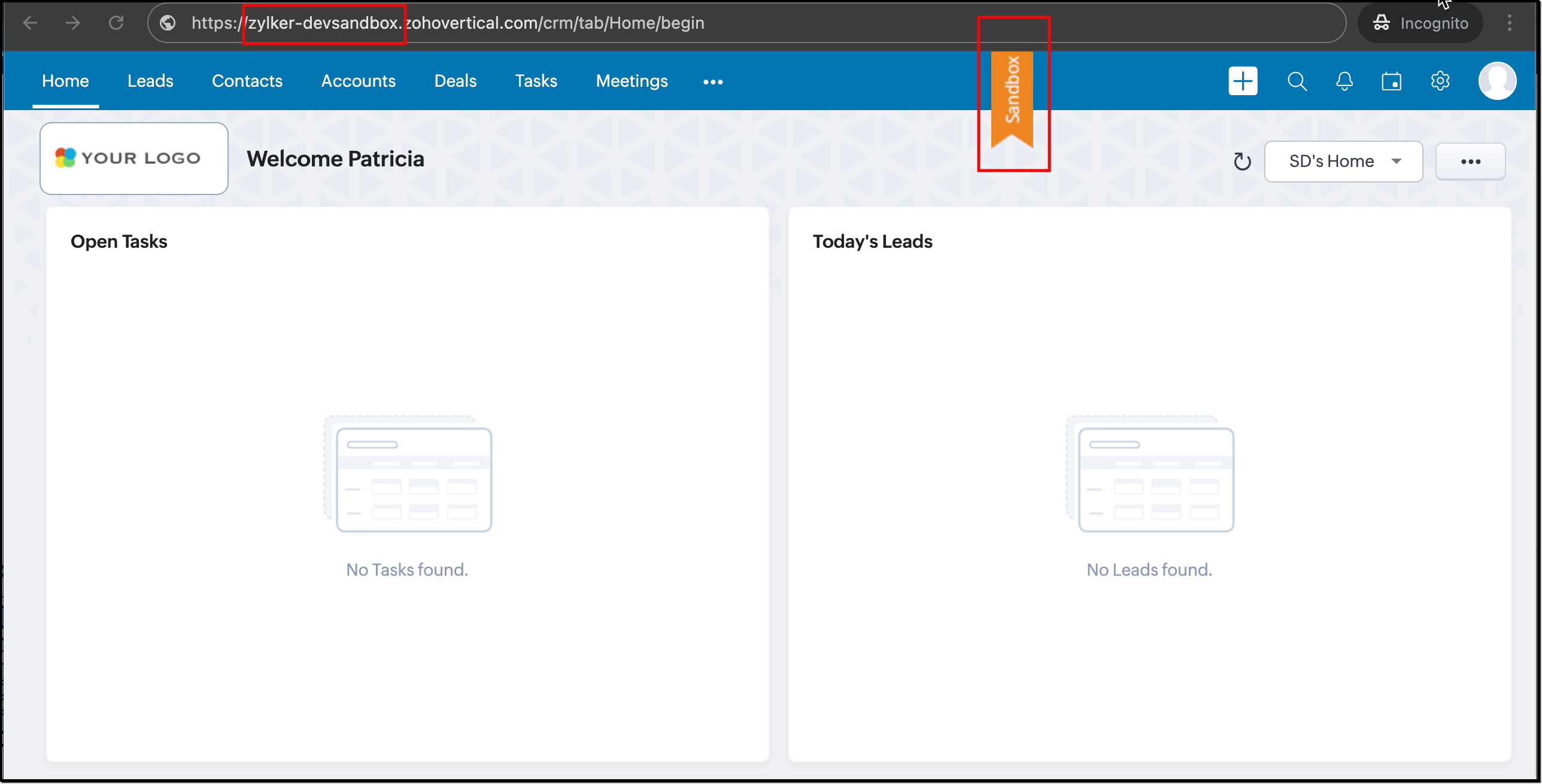This screenshot has height=784, width=1542.
Task: Click the plus create-new icon
Action: pyautogui.click(x=1243, y=81)
